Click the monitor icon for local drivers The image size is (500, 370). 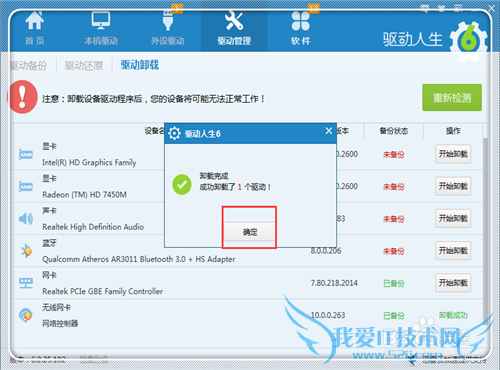[101, 20]
